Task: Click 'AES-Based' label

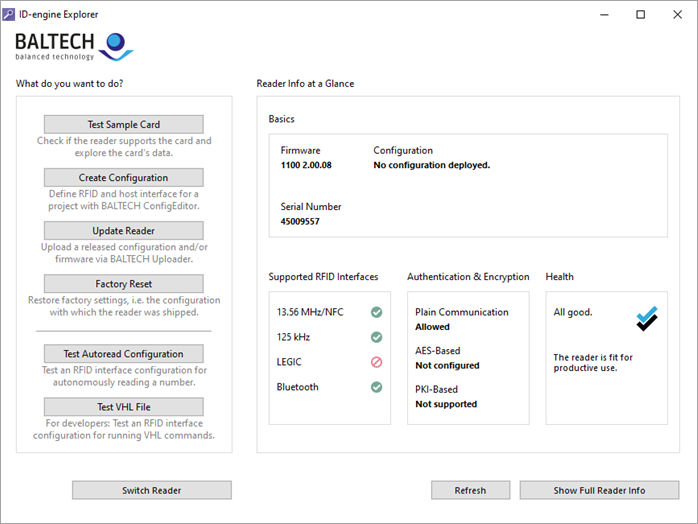Action: 438,351
